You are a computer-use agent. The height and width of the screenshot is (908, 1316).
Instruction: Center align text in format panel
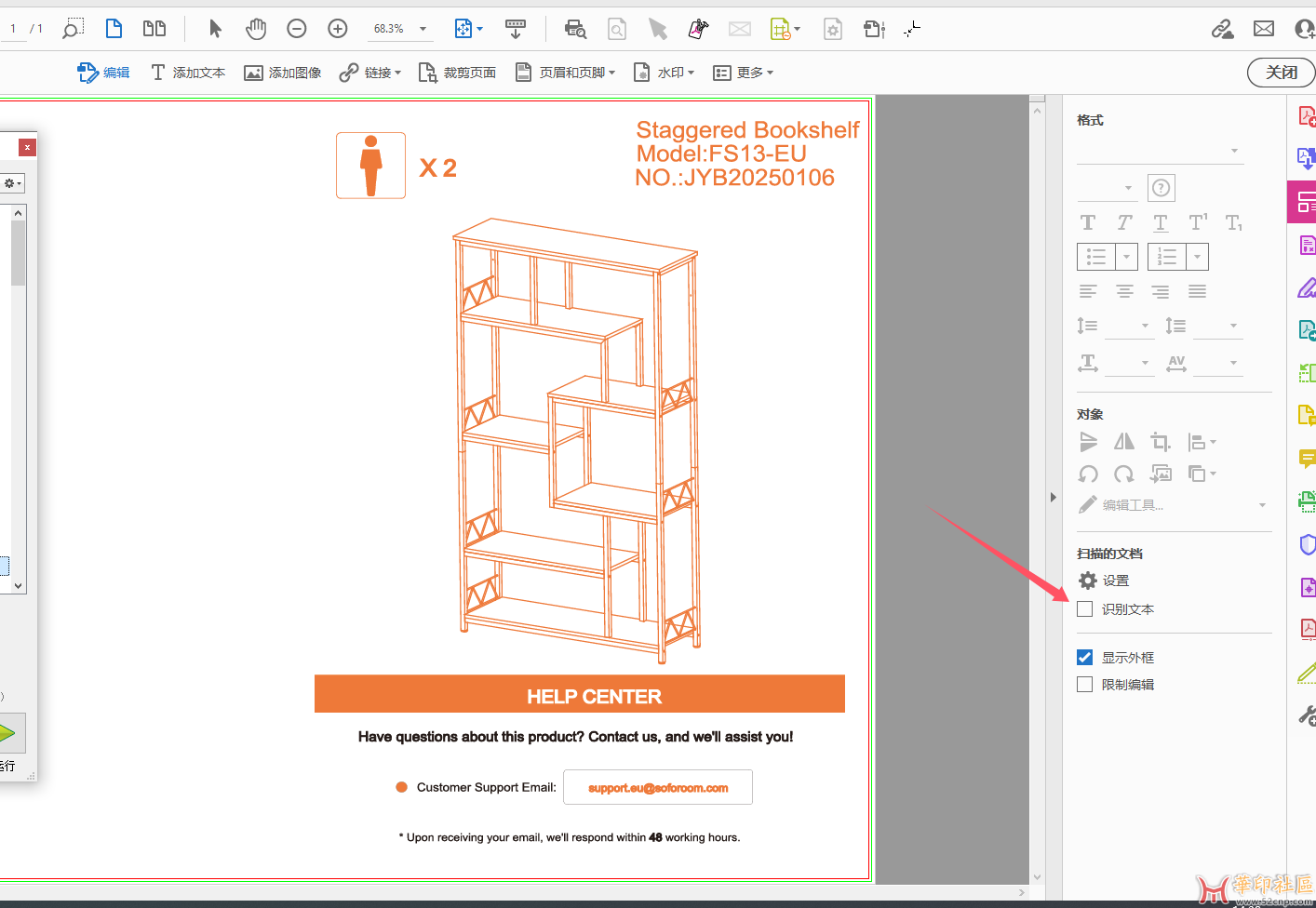pyautogui.click(x=1124, y=291)
